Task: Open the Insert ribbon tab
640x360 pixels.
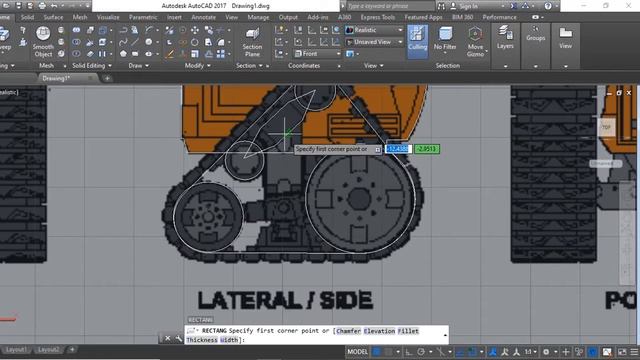Action: click(174, 17)
